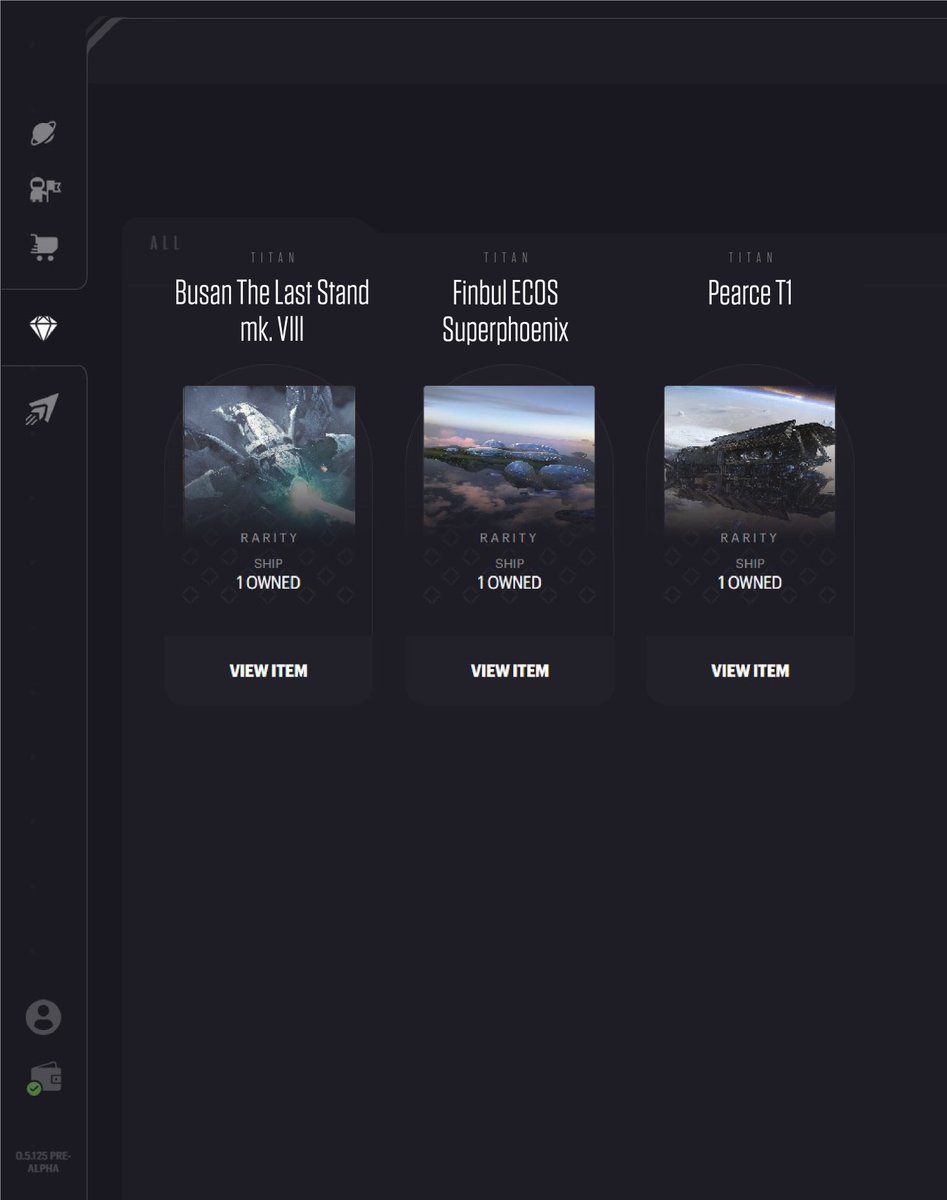Click TITAN label above Finbul title
Screen dimensions: 947x1200
coord(506,258)
